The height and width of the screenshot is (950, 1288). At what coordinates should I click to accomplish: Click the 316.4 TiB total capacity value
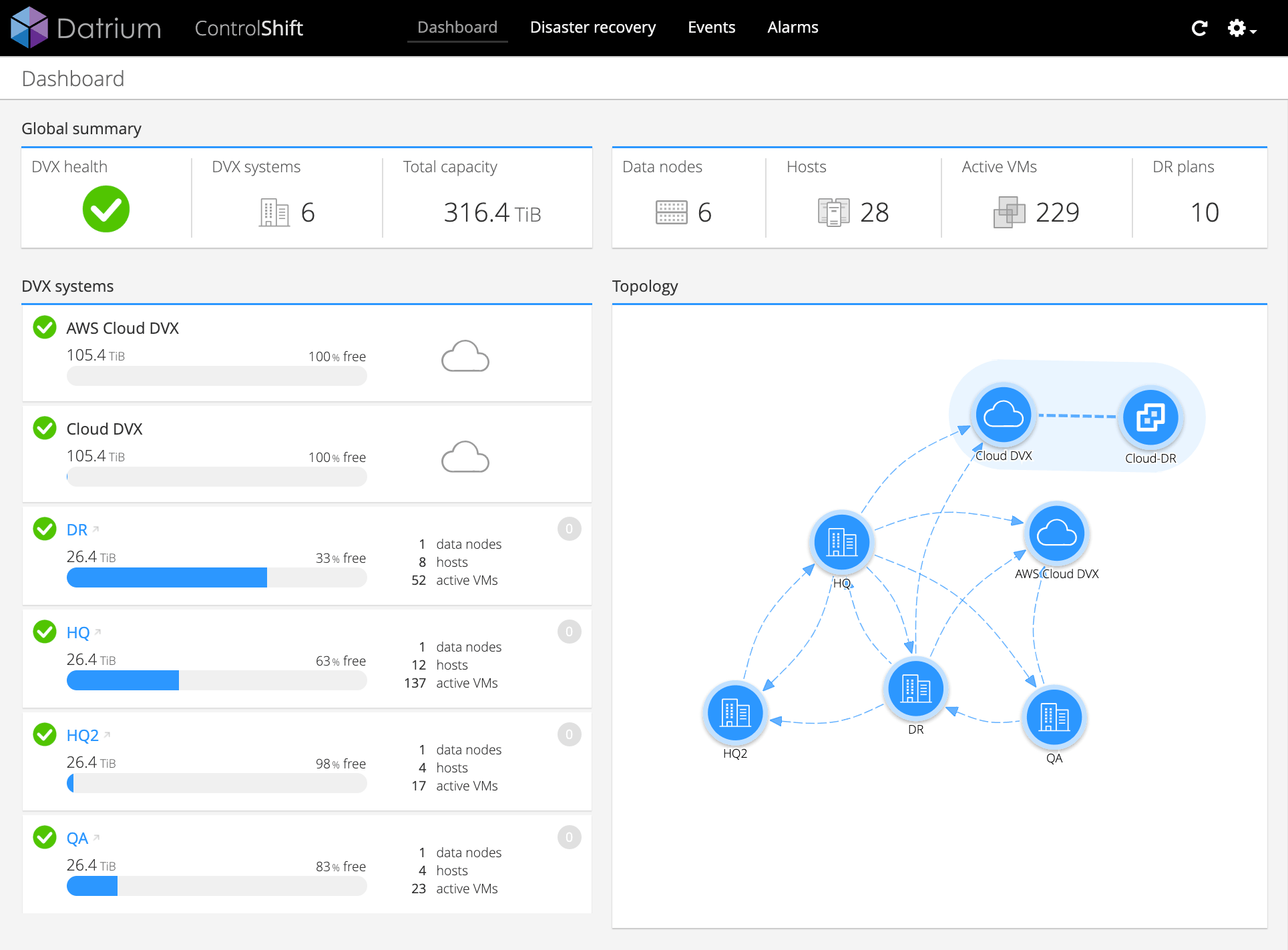492,212
